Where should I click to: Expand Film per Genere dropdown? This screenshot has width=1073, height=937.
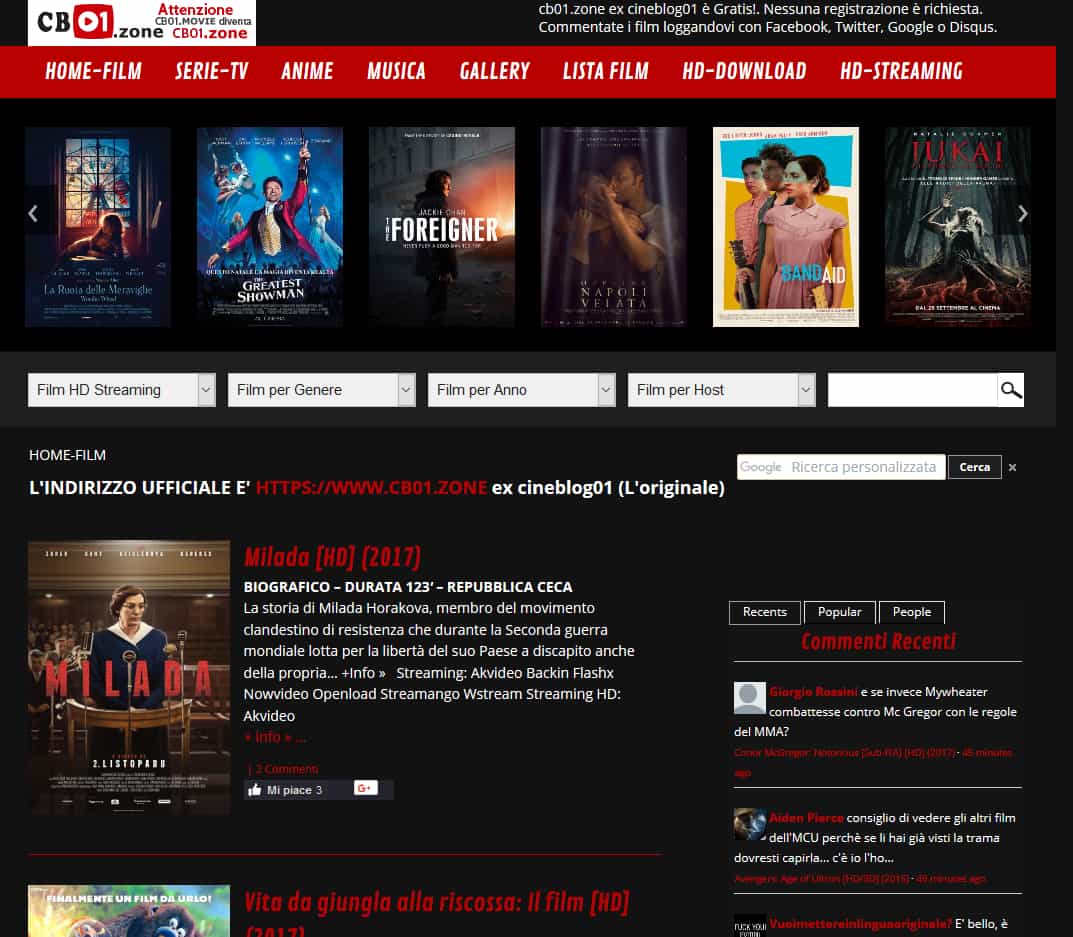pos(322,390)
